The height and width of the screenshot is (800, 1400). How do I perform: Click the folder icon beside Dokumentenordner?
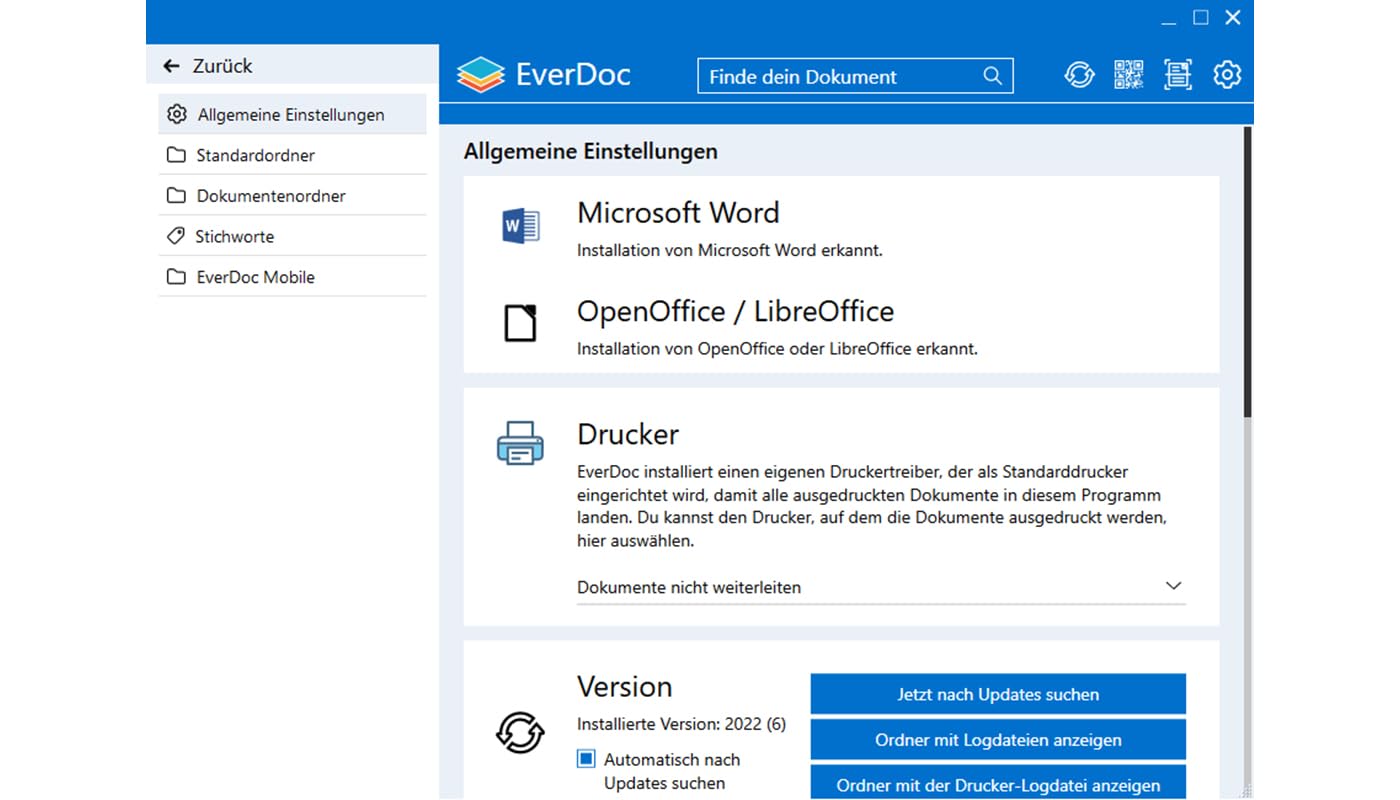coord(176,196)
